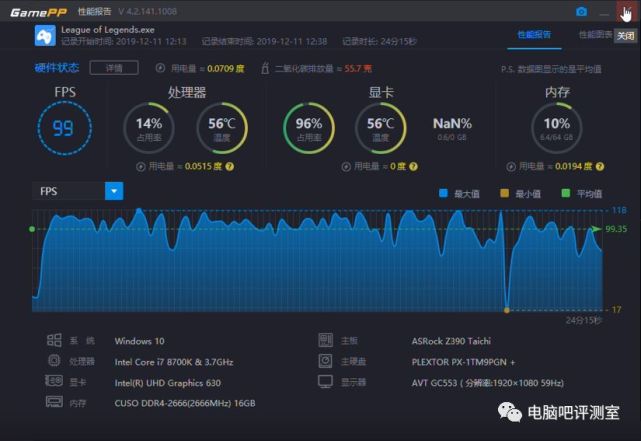
Task: Click the 显示器 monitor icon
Action: click(x=325, y=382)
